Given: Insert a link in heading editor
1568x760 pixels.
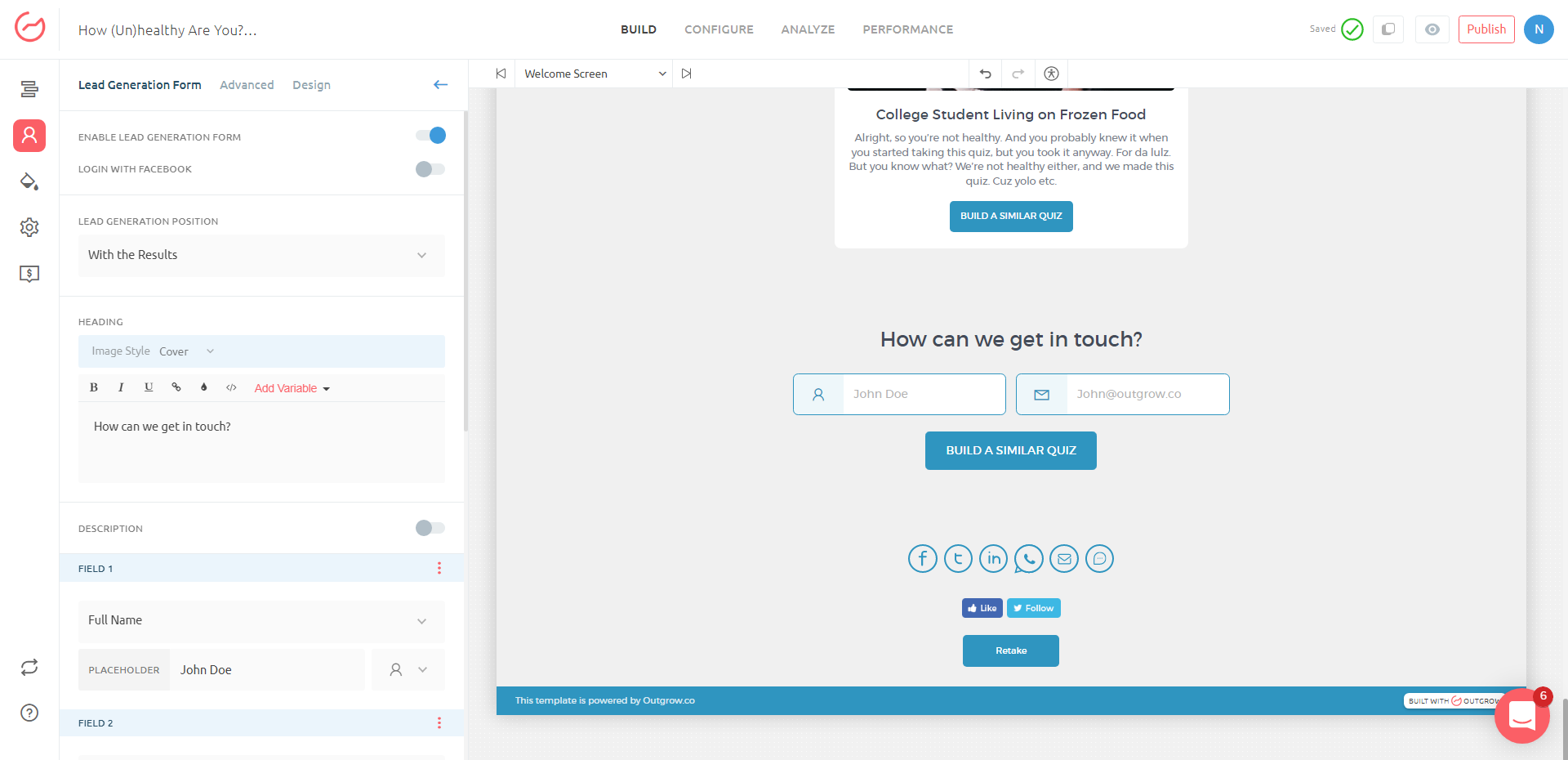Looking at the screenshot, I should coord(176,387).
